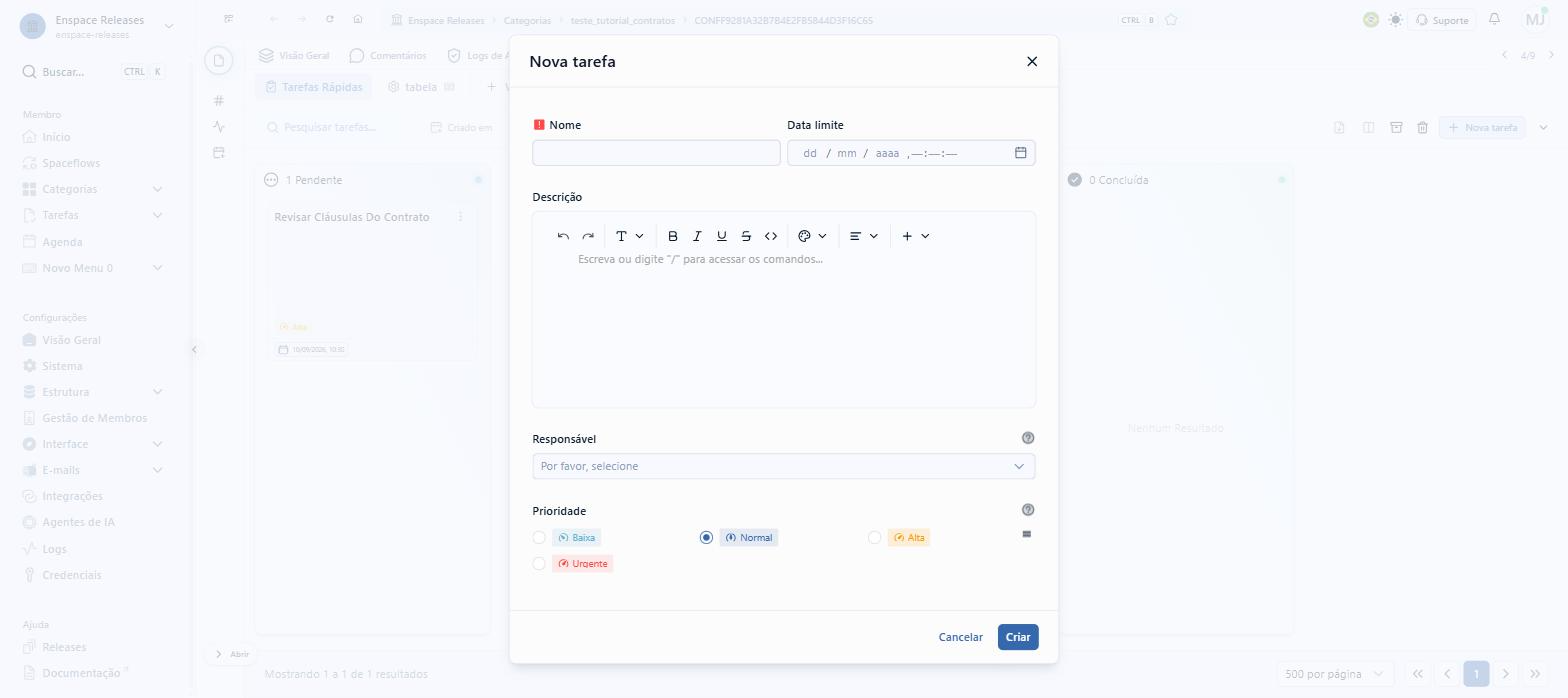The width and height of the screenshot is (1568, 698).
Task: Open the hashtag icon in side rail
Action: click(219, 100)
